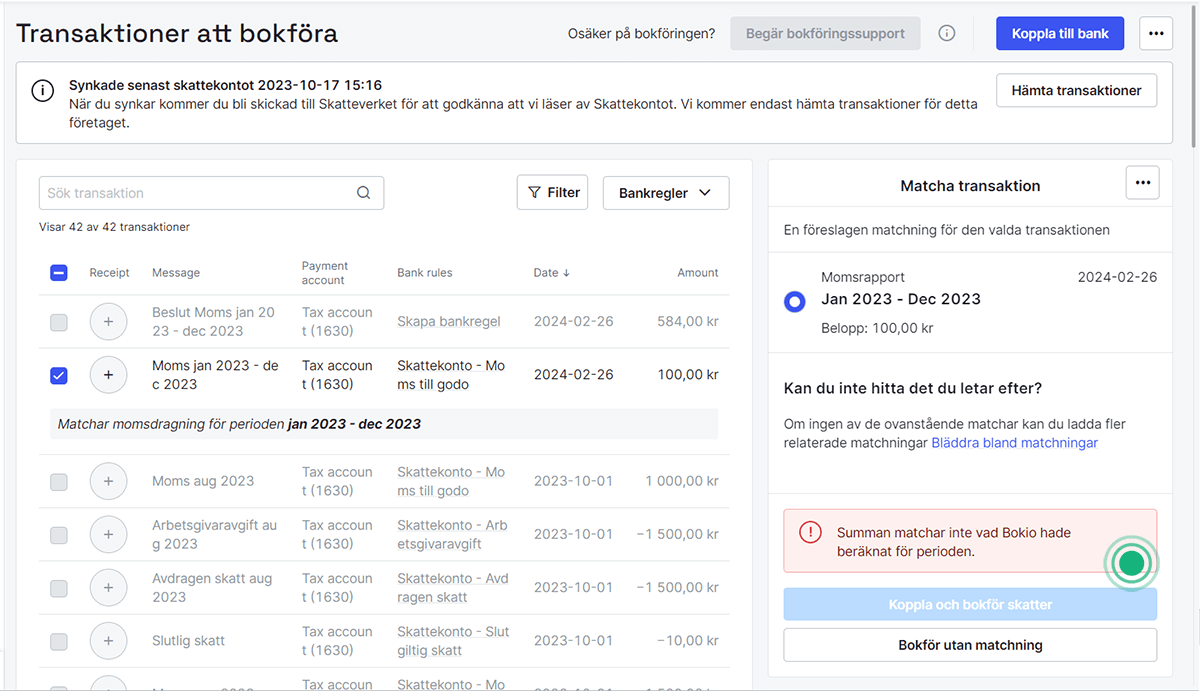Click the info icon in the sync banner
The image size is (1200, 691).
click(x=42, y=90)
